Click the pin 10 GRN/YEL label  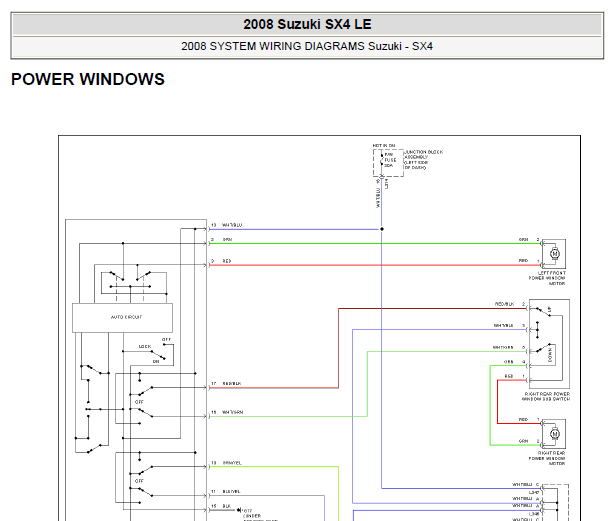pos(226,463)
